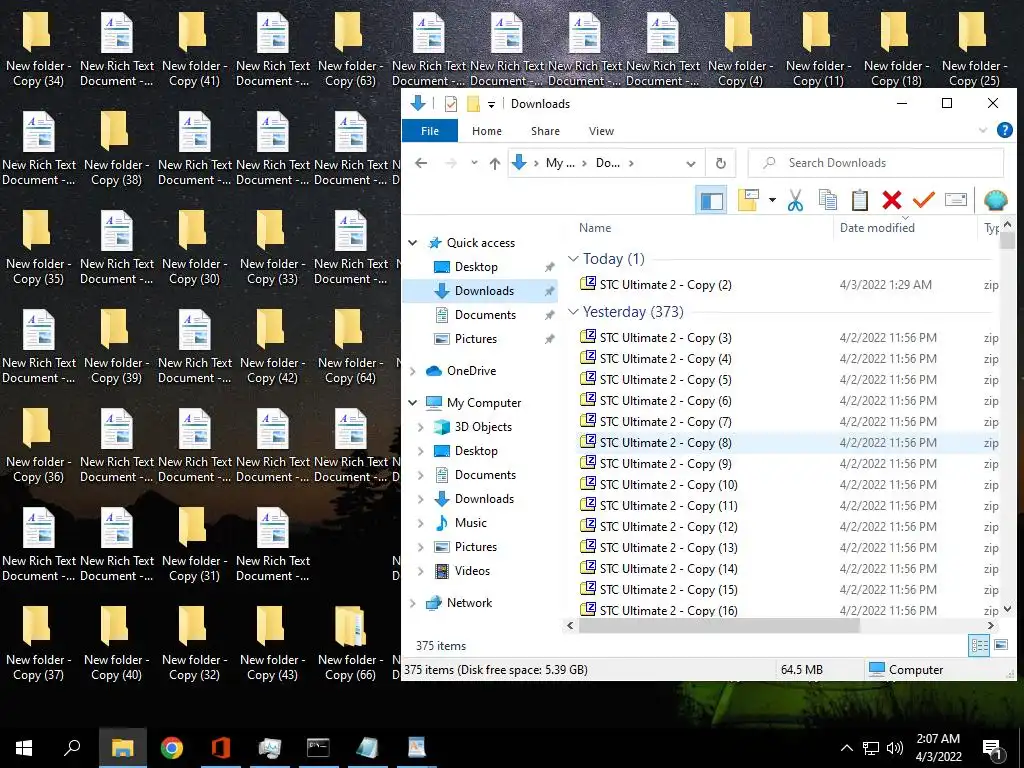Click the Windows Start button
The height and width of the screenshot is (768, 1024).
pyautogui.click(x=24, y=748)
